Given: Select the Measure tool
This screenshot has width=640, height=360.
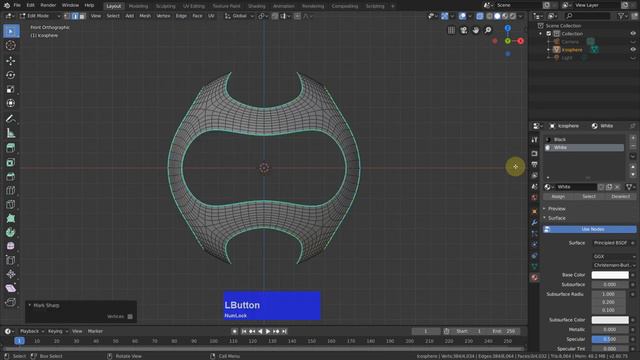Looking at the screenshot, I should tap(11, 133).
